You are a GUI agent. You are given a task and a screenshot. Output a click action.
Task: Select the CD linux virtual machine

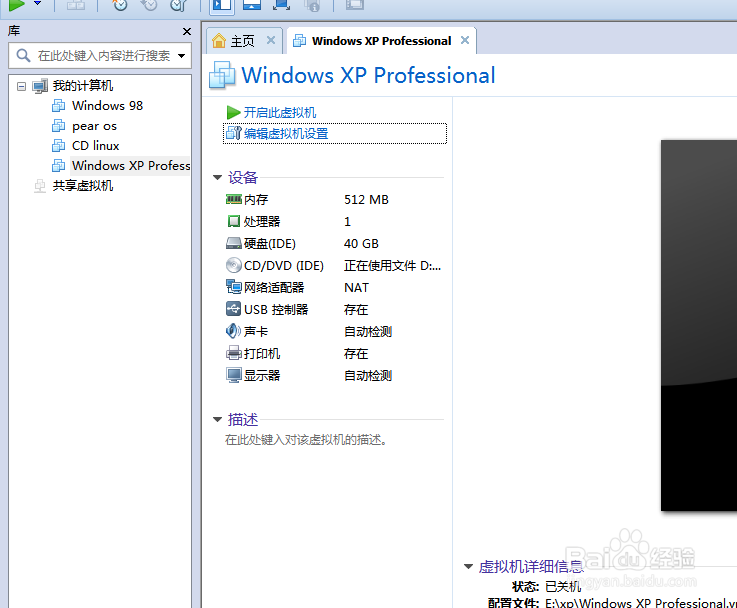[x=95, y=146]
